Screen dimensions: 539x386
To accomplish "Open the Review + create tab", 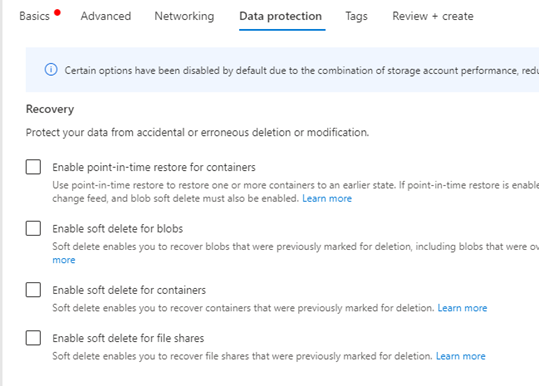I will pyautogui.click(x=433, y=16).
